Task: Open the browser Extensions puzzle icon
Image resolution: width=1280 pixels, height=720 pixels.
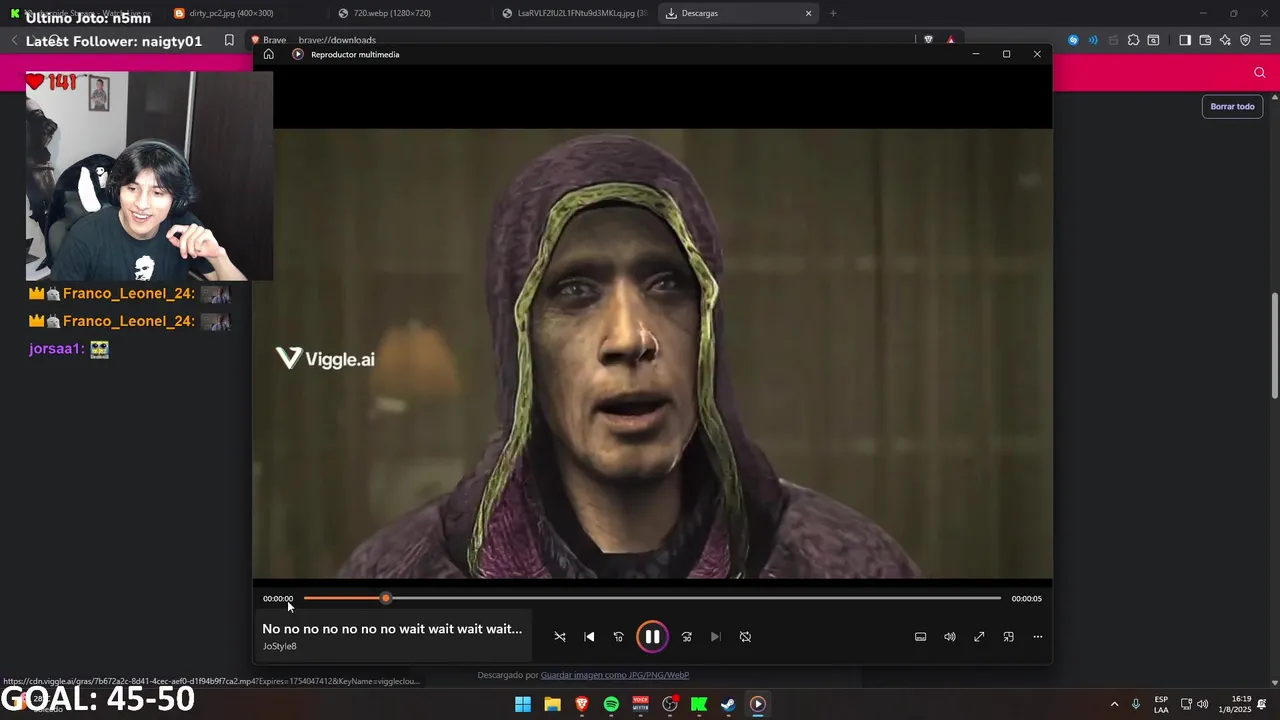Action: tap(1133, 40)
